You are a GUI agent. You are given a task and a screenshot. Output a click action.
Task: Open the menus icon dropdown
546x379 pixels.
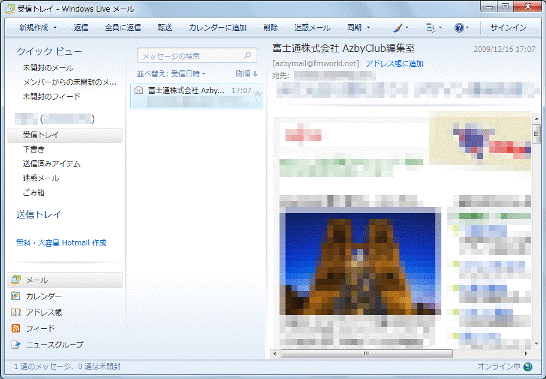click(434, 28)
